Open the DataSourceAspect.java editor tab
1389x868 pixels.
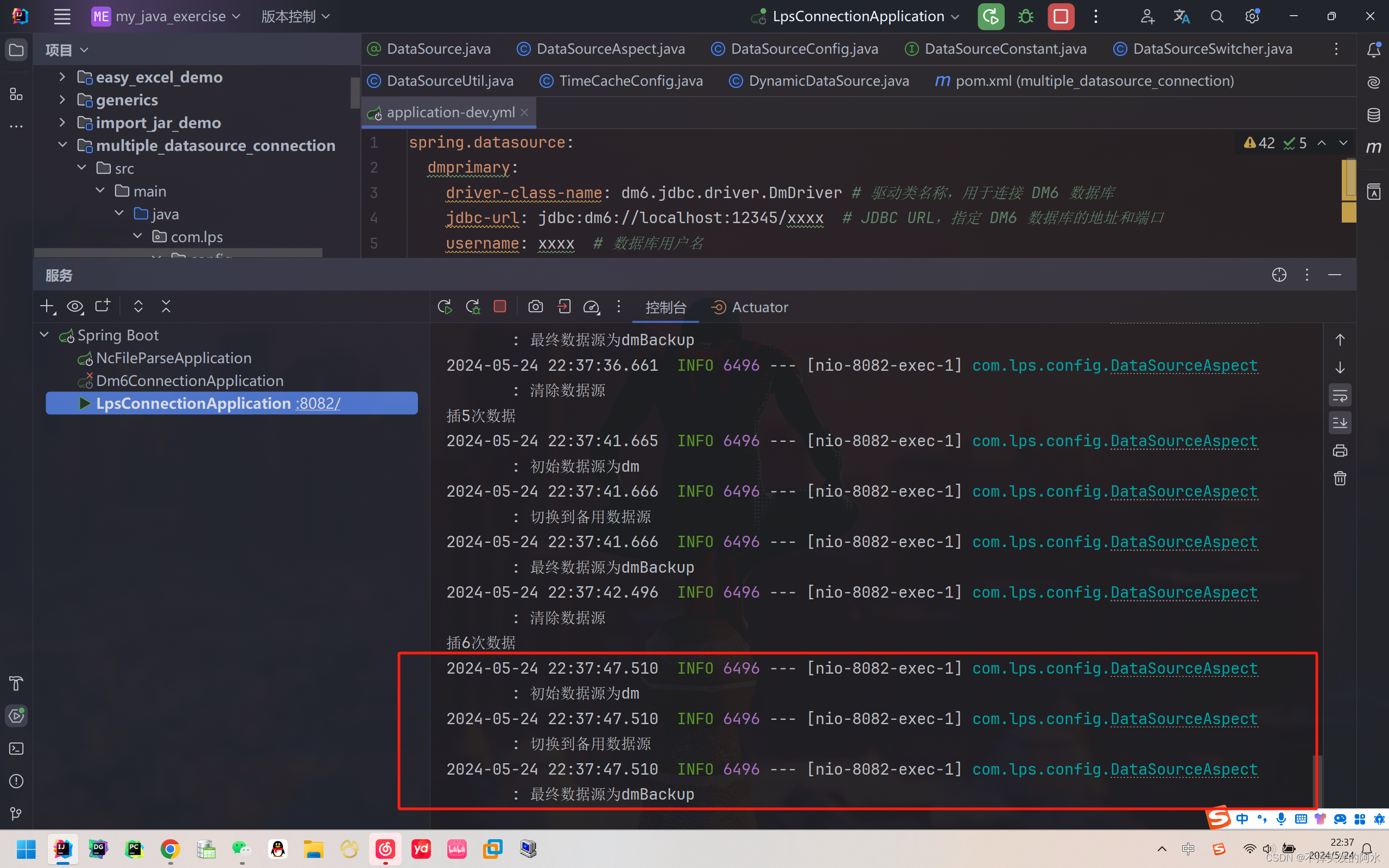pyautogui.click(x=610, y=49)
